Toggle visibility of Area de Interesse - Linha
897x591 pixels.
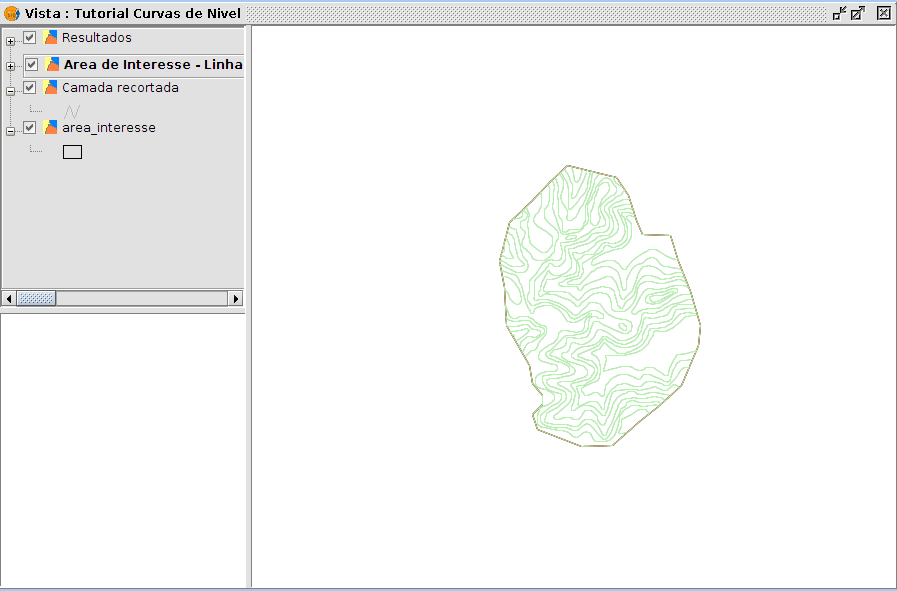click(32, 65)
